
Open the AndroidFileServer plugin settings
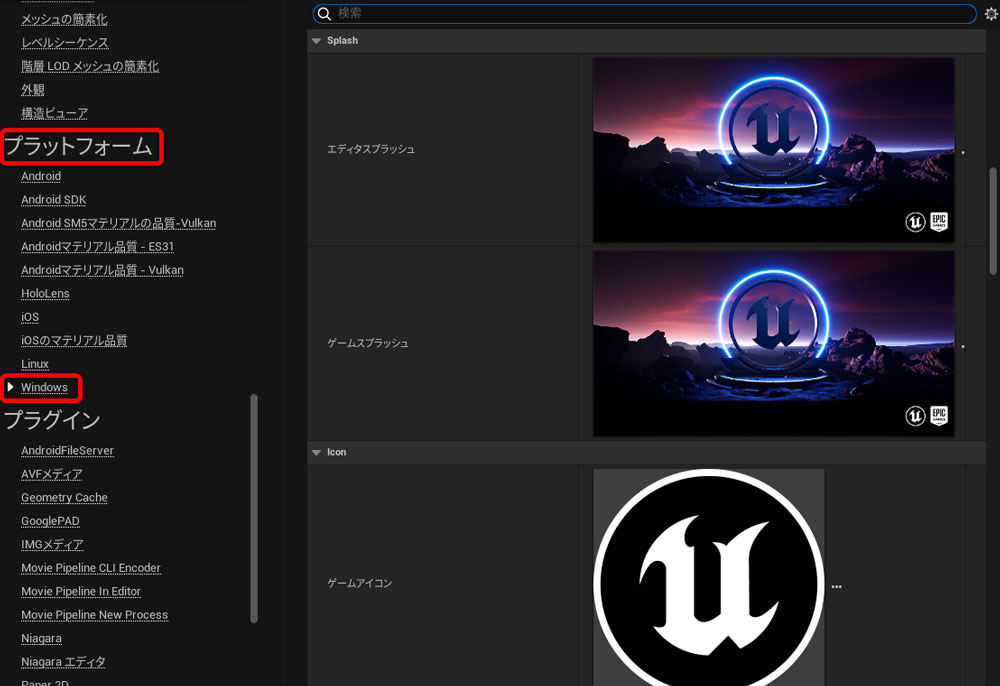coord(68,451)
